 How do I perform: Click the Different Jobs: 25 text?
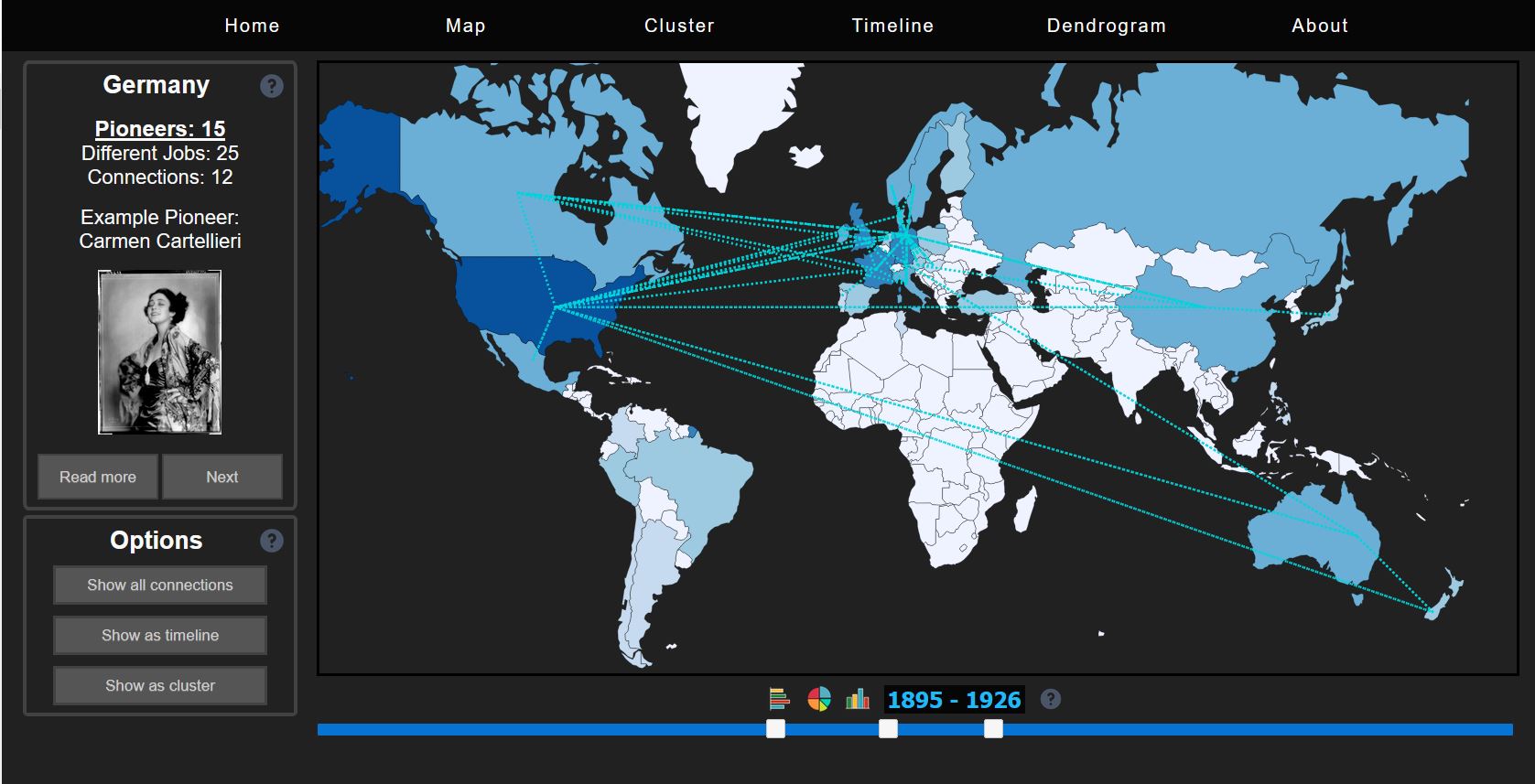click(160, 154)
